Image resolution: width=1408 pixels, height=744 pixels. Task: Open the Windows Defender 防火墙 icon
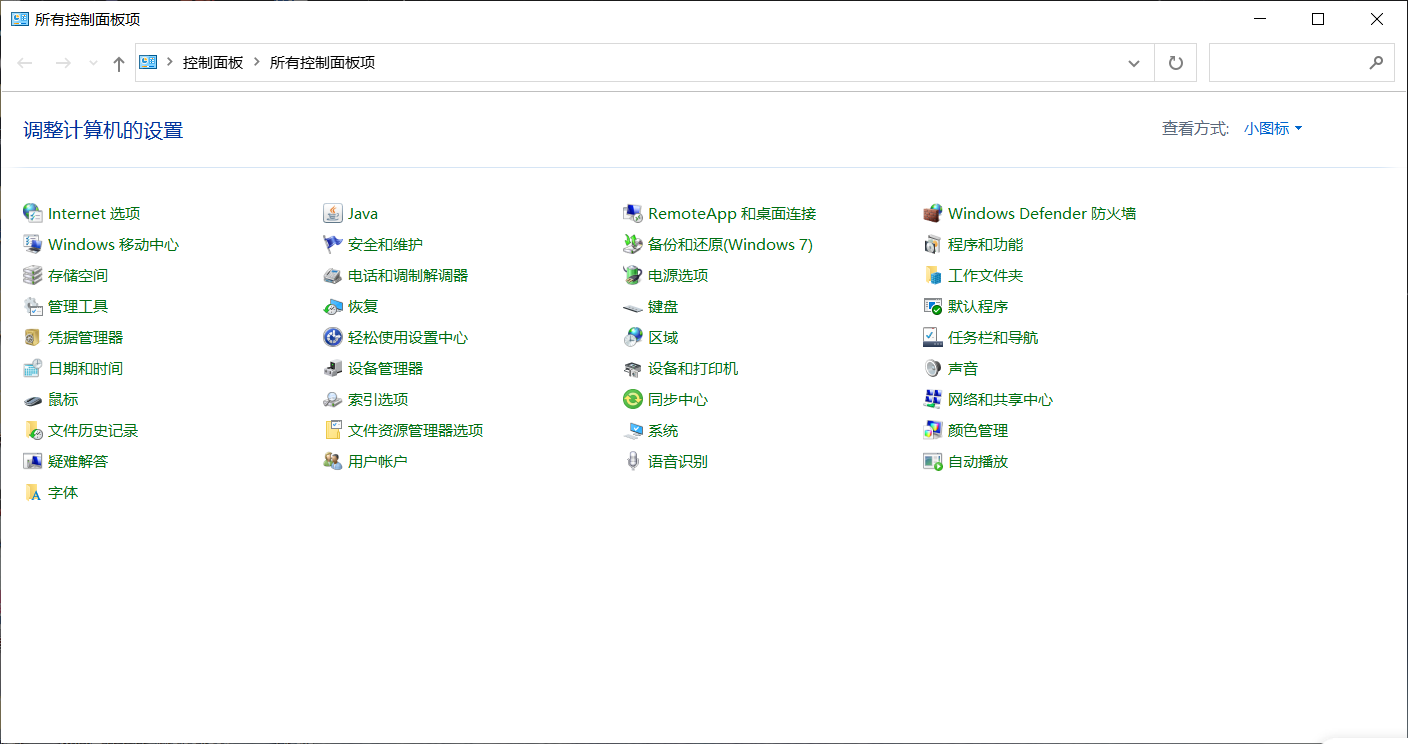pyautogui.click(x=932, y=213)
